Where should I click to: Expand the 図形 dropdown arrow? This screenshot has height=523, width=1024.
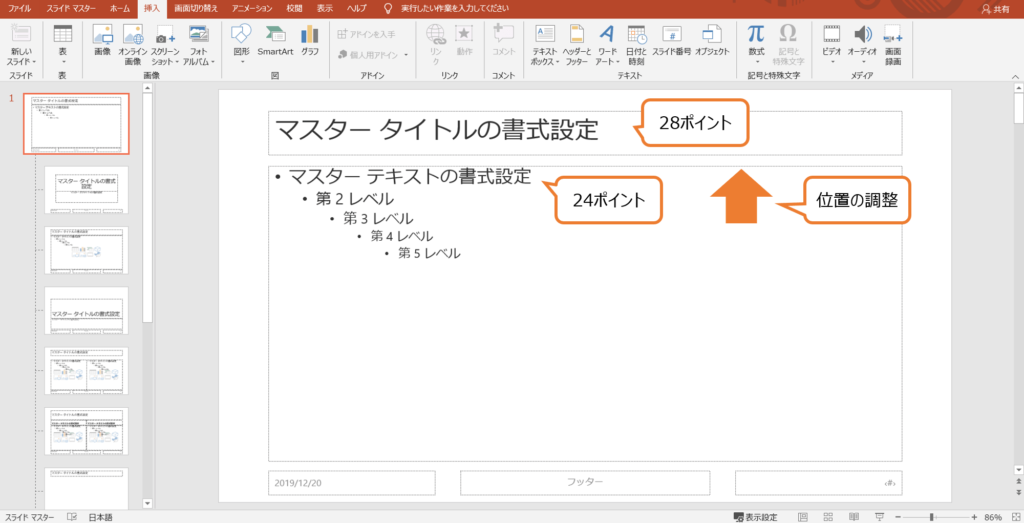tap(242, 63)
